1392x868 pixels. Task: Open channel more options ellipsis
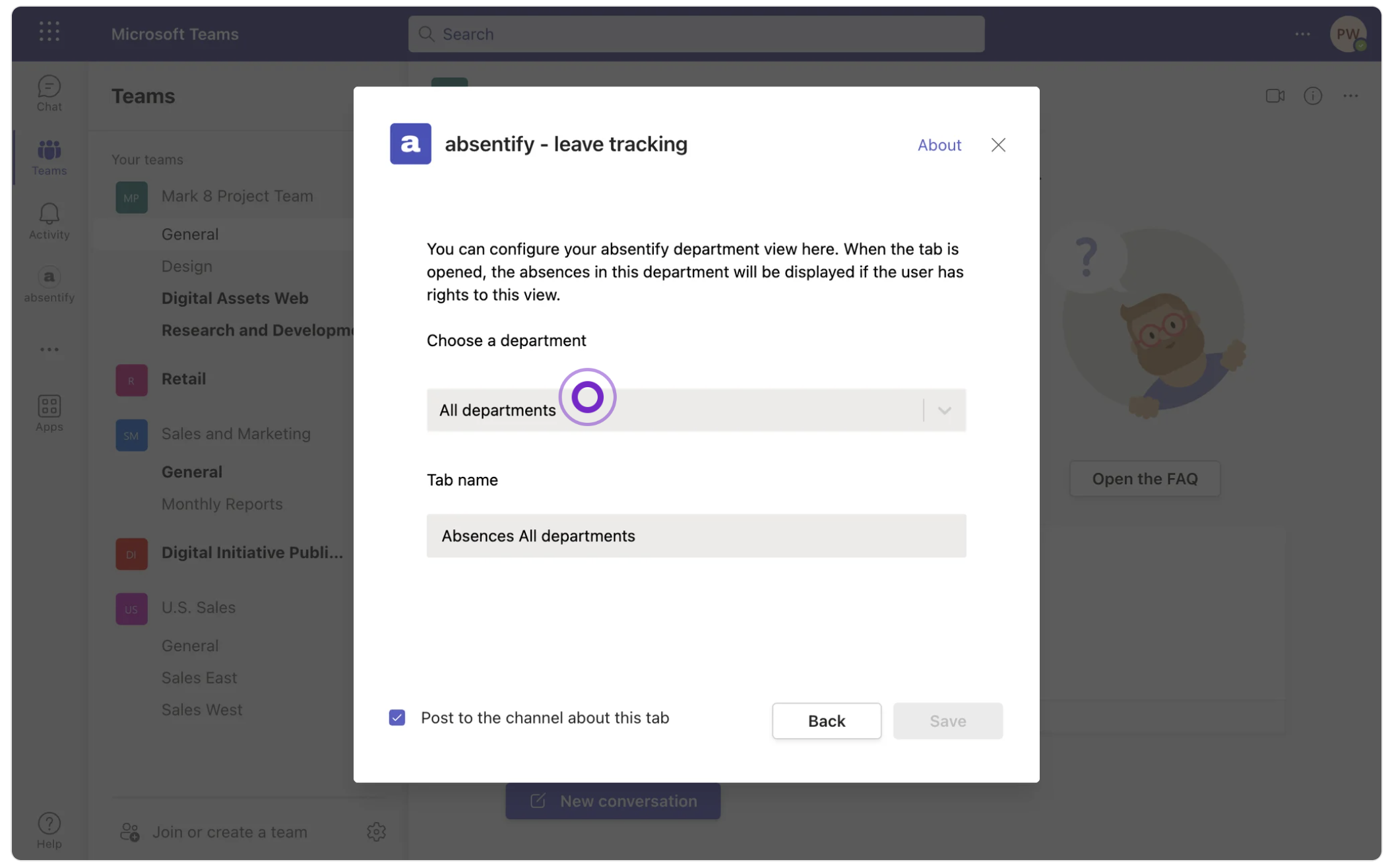tap(1350, 96)
